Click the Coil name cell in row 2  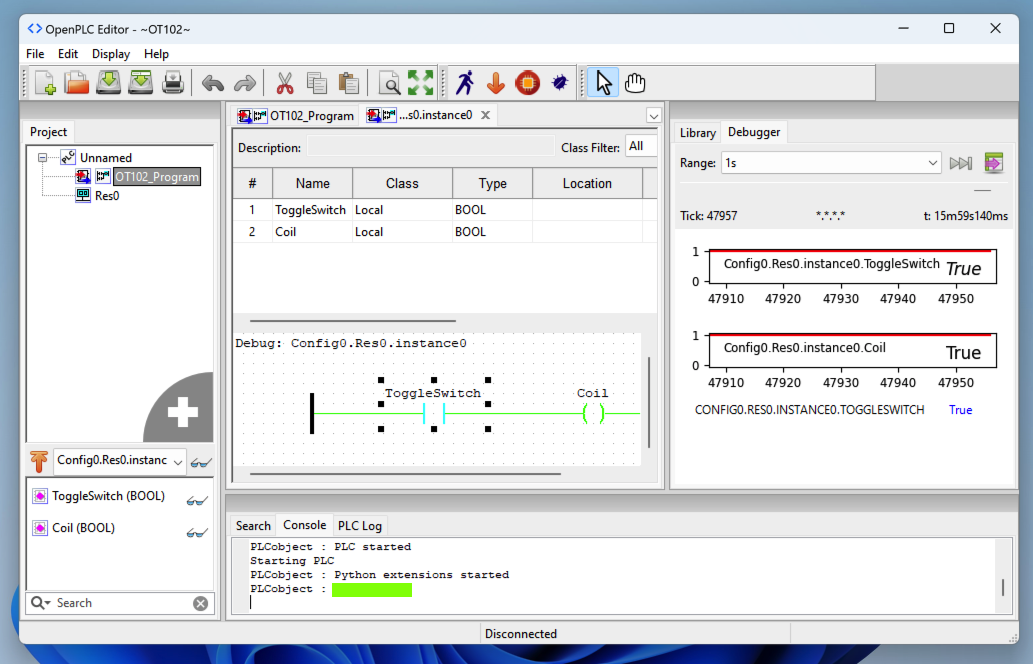tap(312, 232)
